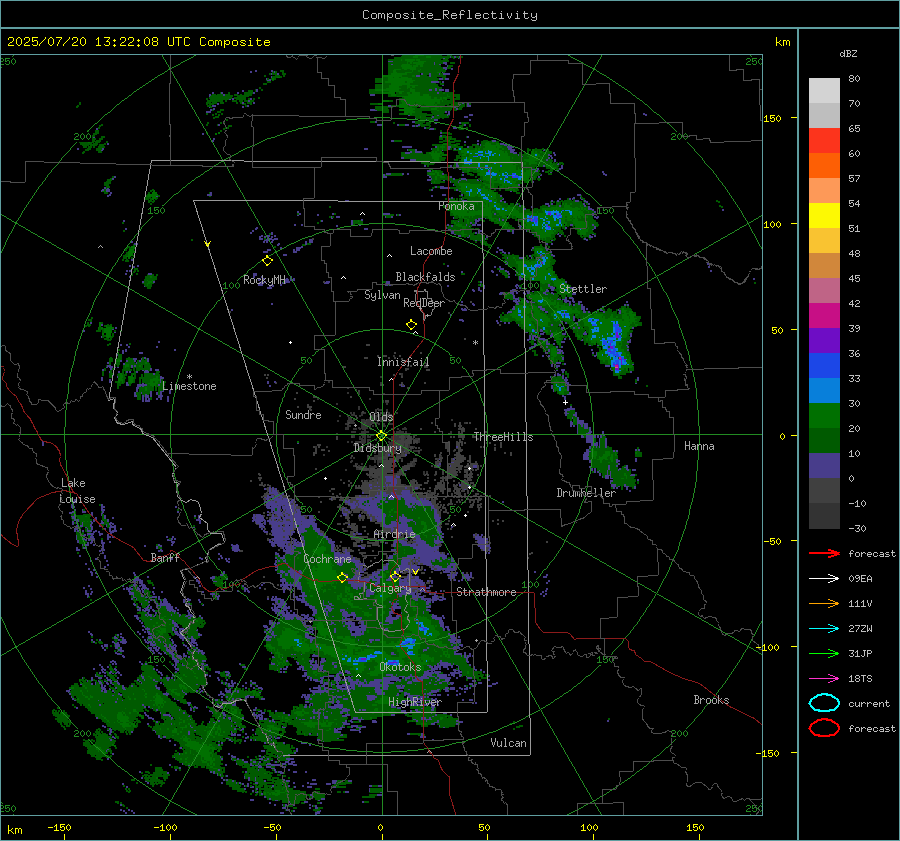Click the white 09EA arrow icon

[824, 579]
